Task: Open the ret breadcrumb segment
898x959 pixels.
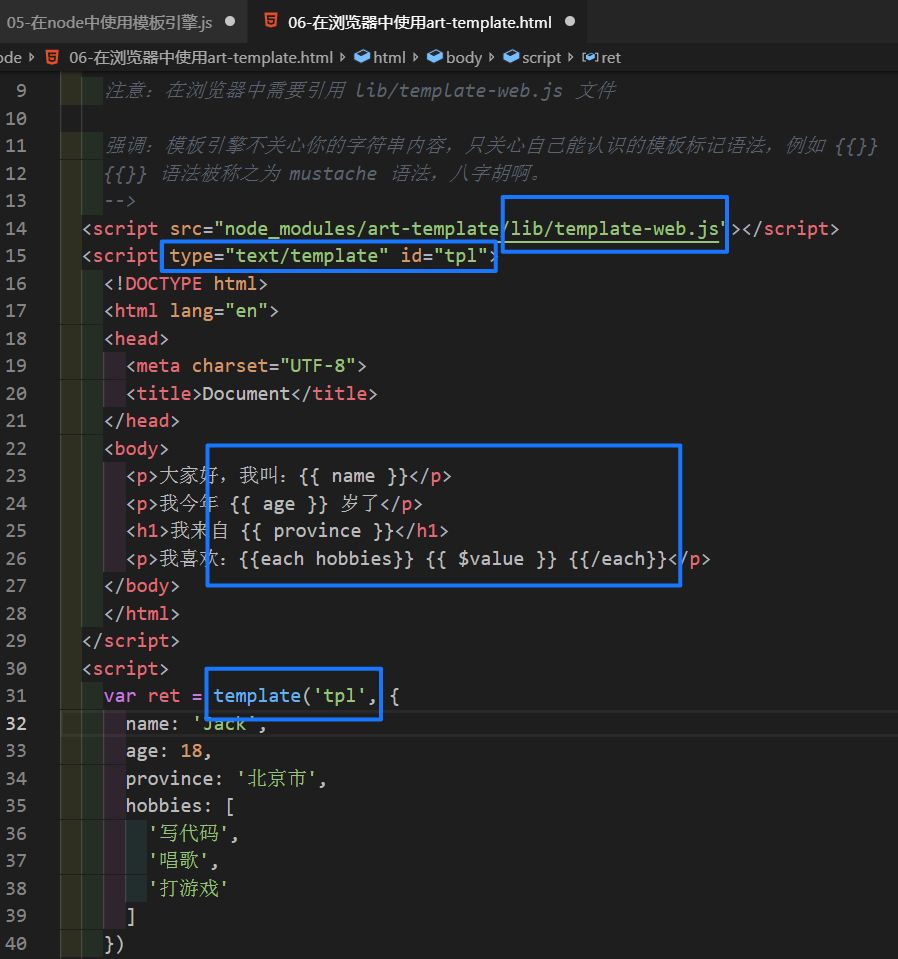Action: click(x=610, y=57)
